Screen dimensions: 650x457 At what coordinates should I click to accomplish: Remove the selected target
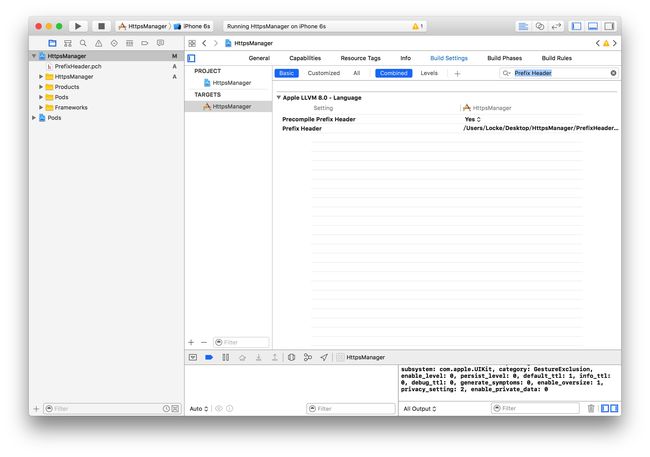click(204, 343)
